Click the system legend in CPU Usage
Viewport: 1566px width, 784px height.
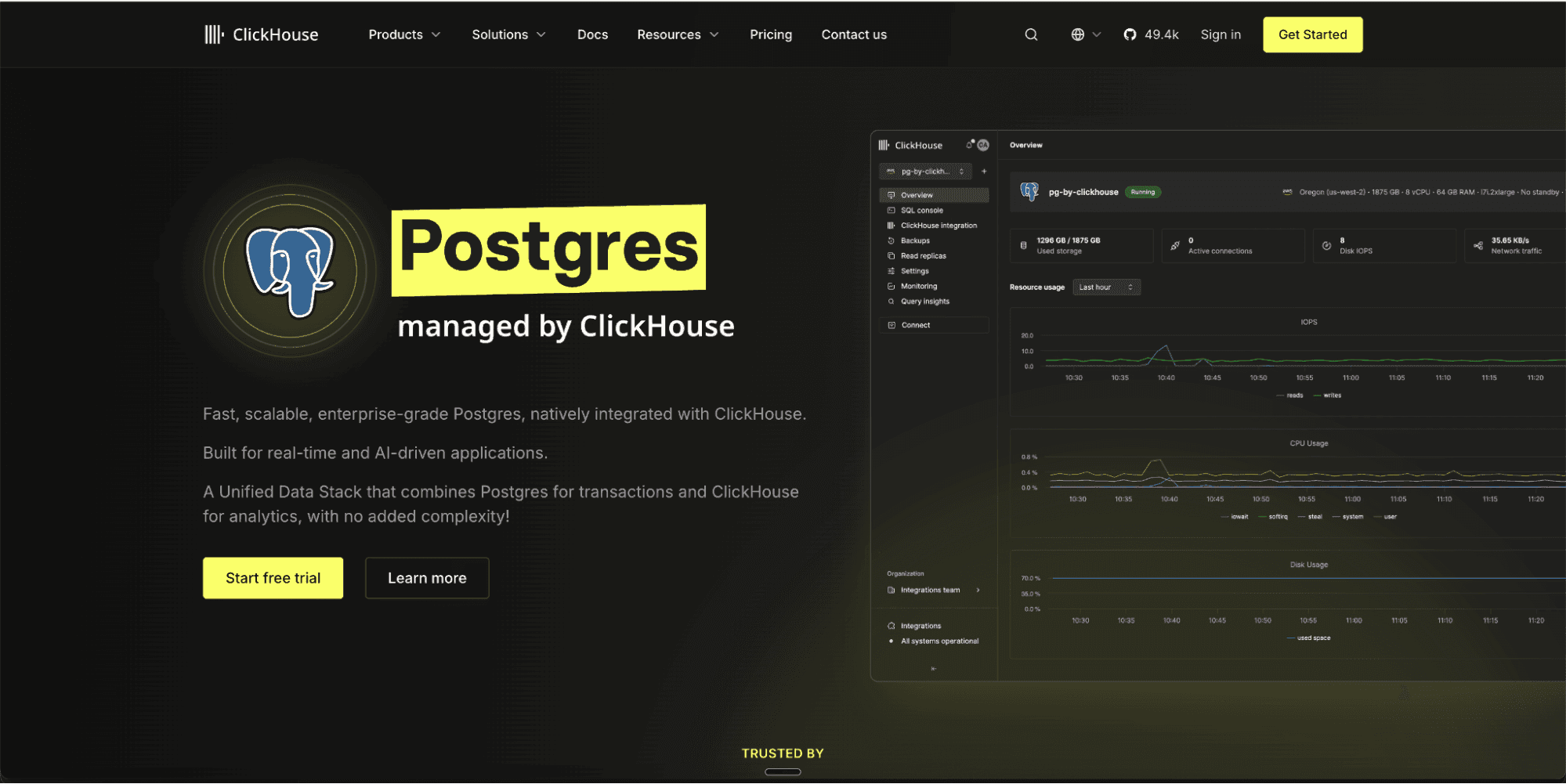pos(1348,517)
